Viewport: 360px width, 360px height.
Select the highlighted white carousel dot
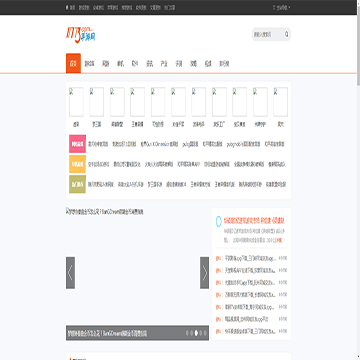[x=196, y=333]
